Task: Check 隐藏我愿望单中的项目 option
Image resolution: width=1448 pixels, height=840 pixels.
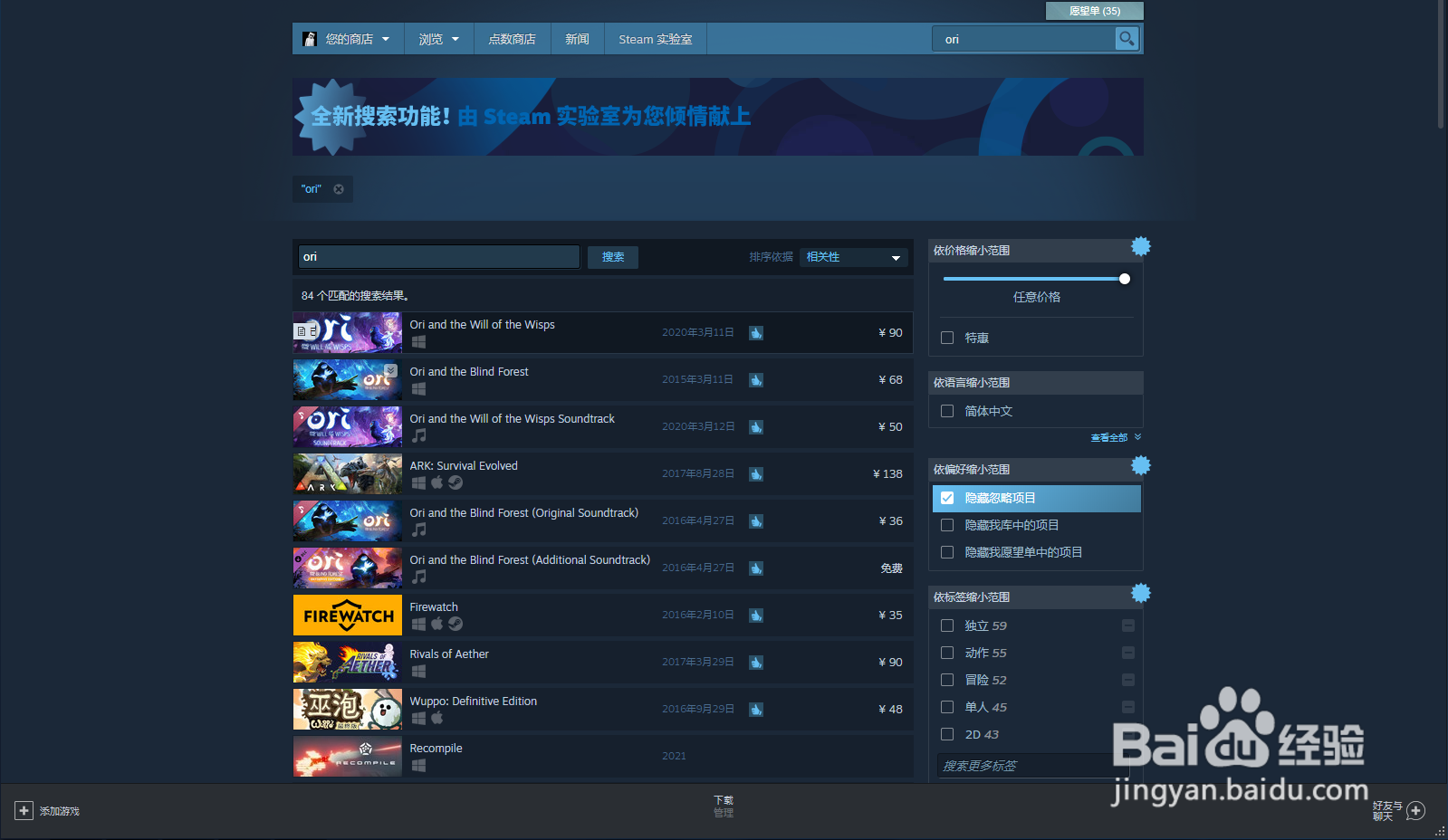Action: (x=947, y=552)
